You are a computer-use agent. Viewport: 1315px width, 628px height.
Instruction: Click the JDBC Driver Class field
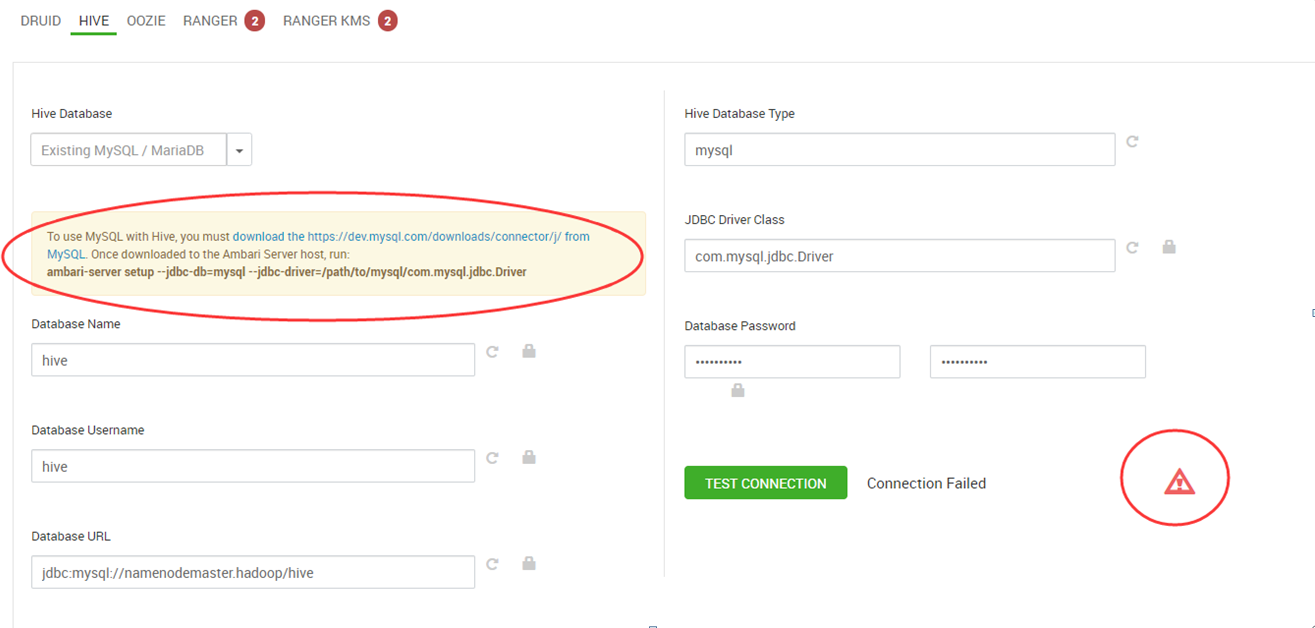(900, 256)
